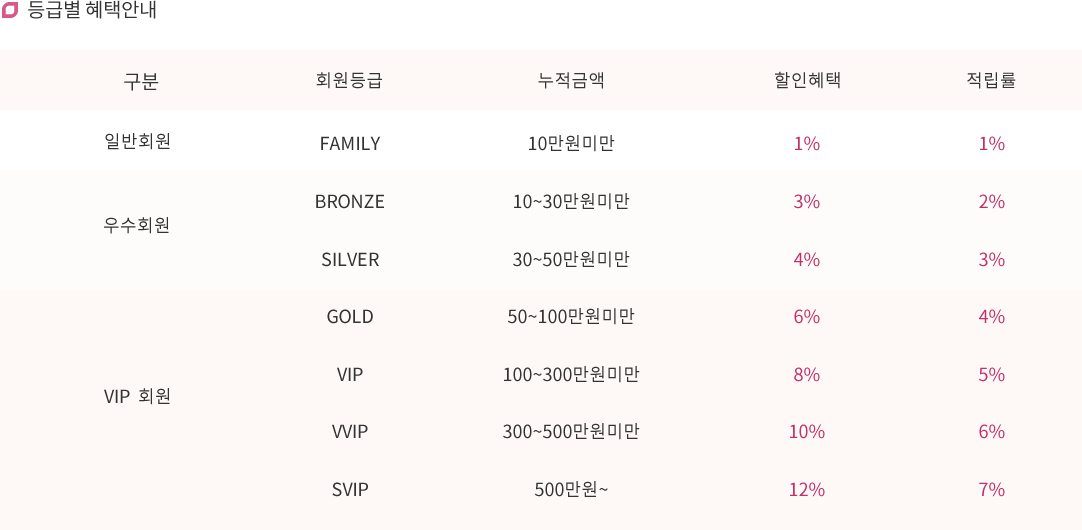Click the 할인혜택 column header

click(807, 81)
